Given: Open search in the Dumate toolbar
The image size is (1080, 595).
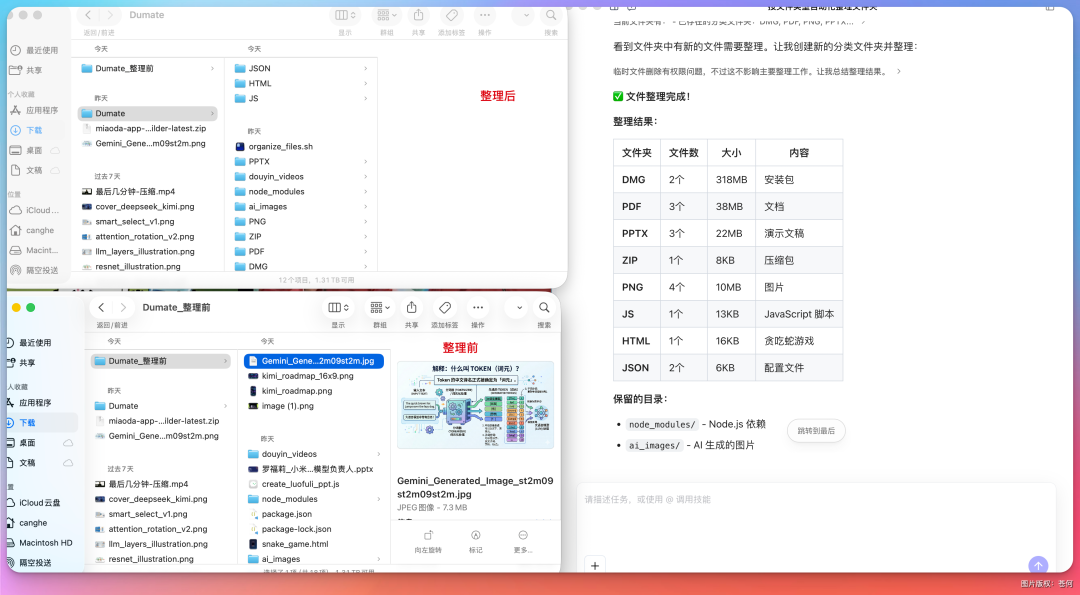Looking at the screenshot, I should coord(551,16).
